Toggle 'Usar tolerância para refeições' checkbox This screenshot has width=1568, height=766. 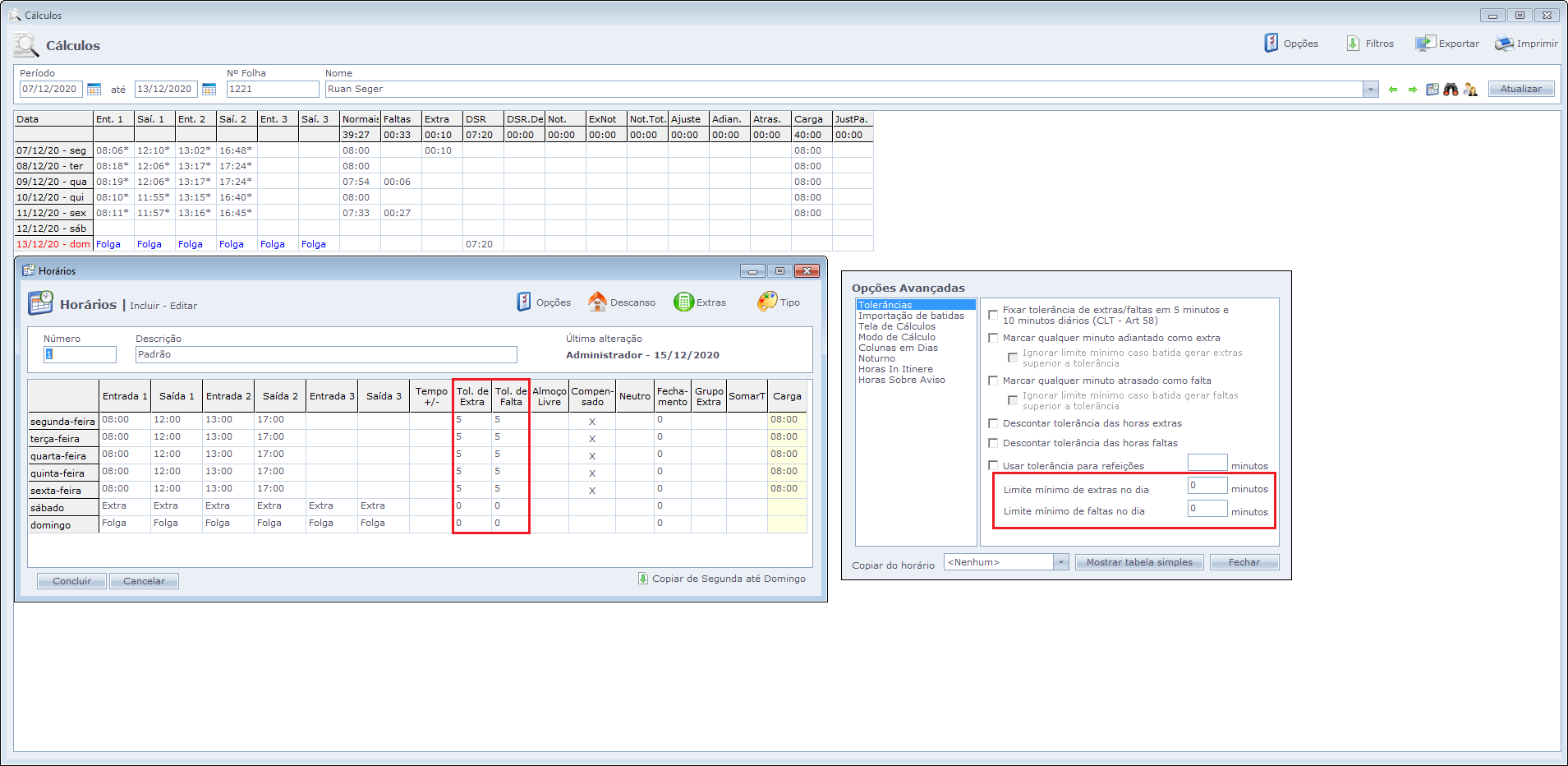pos(993,466)
